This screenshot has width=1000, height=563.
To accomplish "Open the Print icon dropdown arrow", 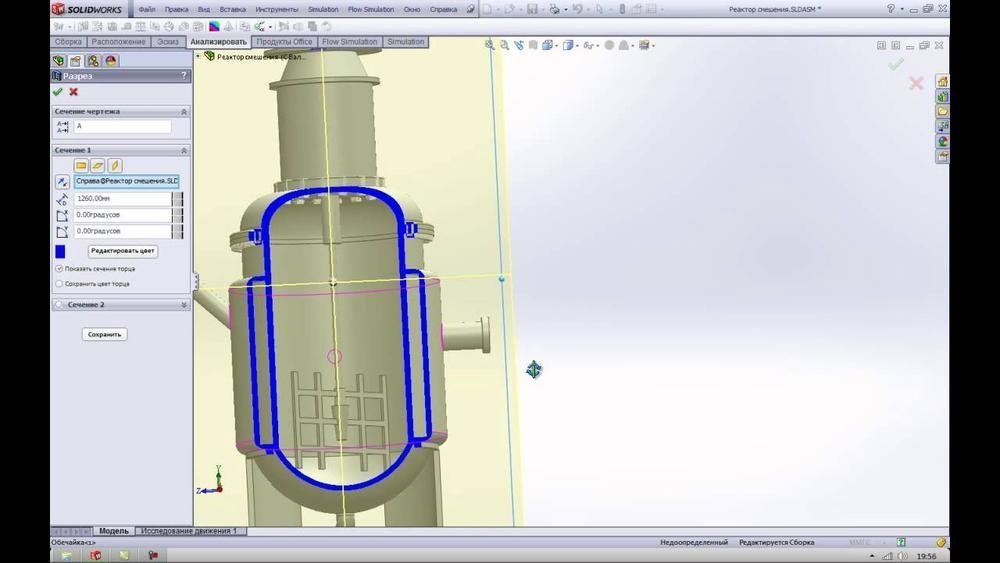I will coord(566,10).
